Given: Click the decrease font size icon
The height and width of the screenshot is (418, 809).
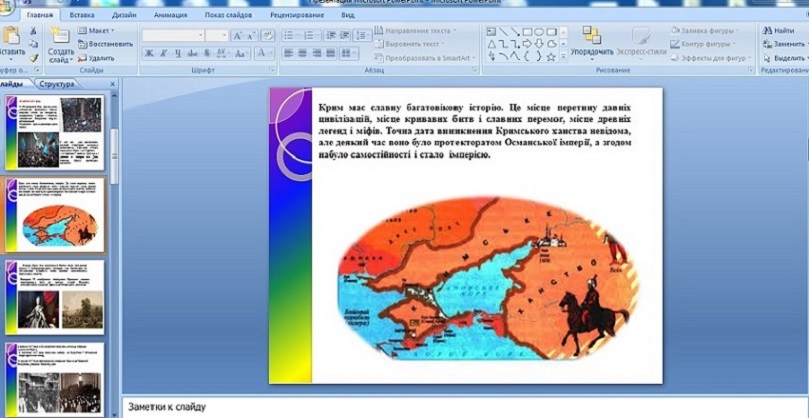Looking at the screenshot, I should (x=251, y=36).
